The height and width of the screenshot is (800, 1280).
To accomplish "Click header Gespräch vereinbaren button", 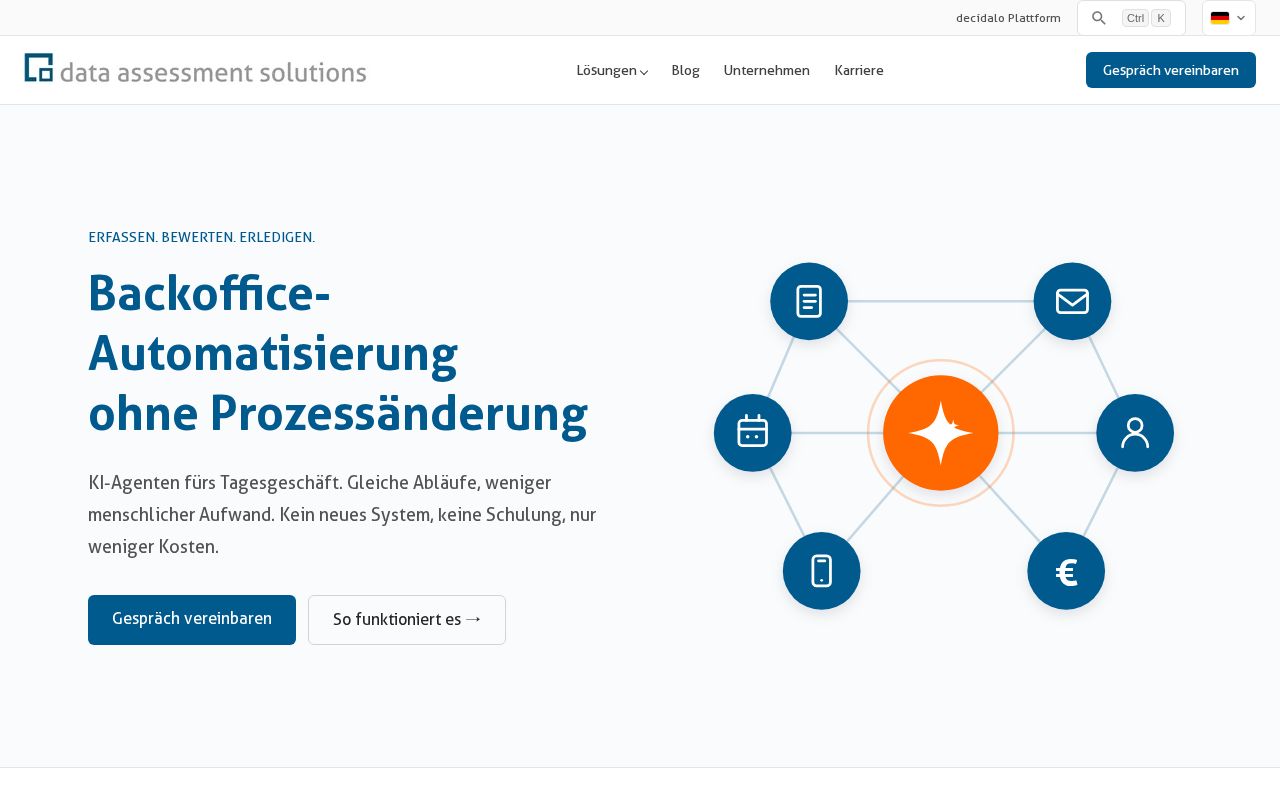I will coord(1171,70).
